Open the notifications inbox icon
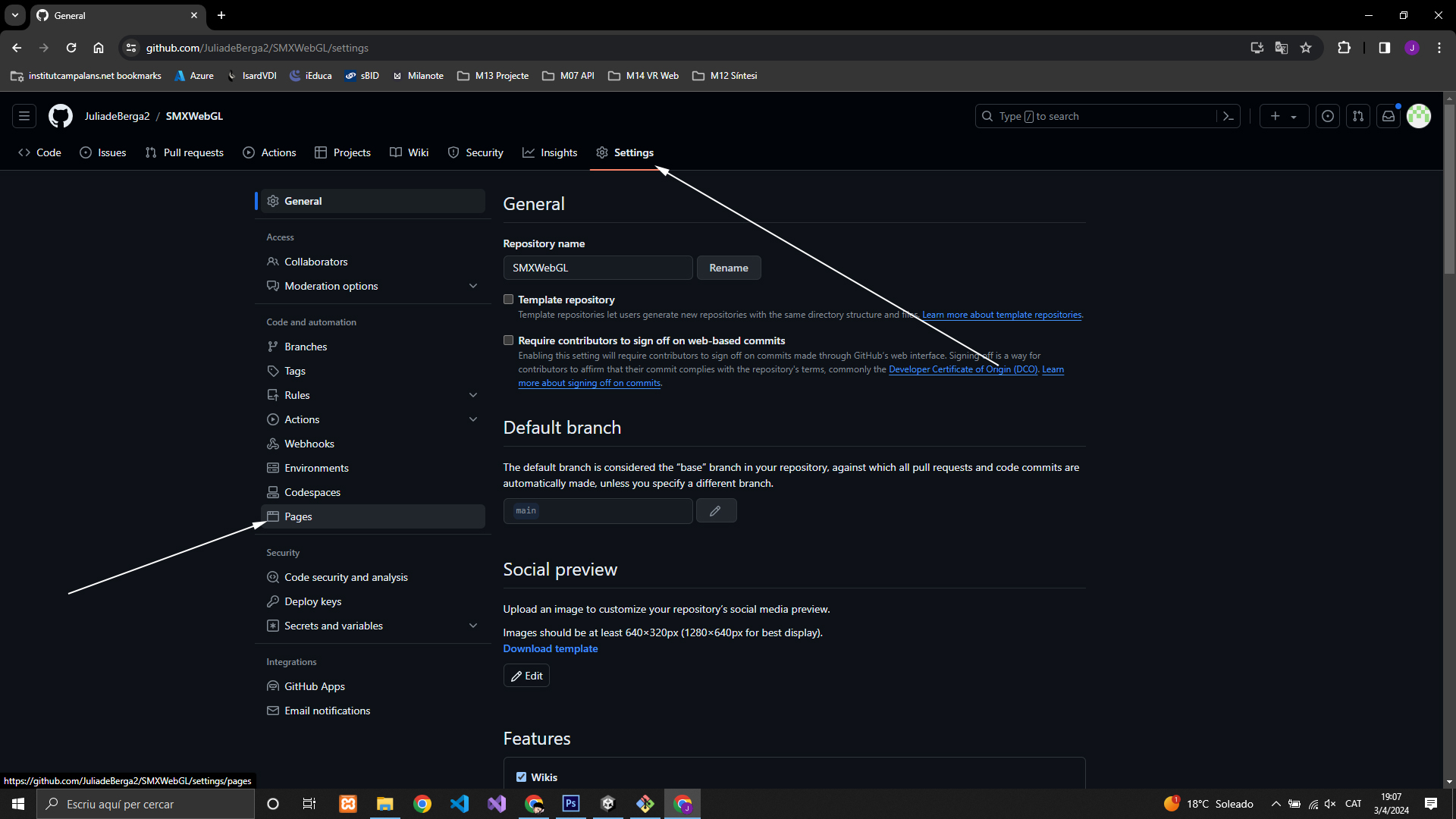 [x=1388, y=116]
